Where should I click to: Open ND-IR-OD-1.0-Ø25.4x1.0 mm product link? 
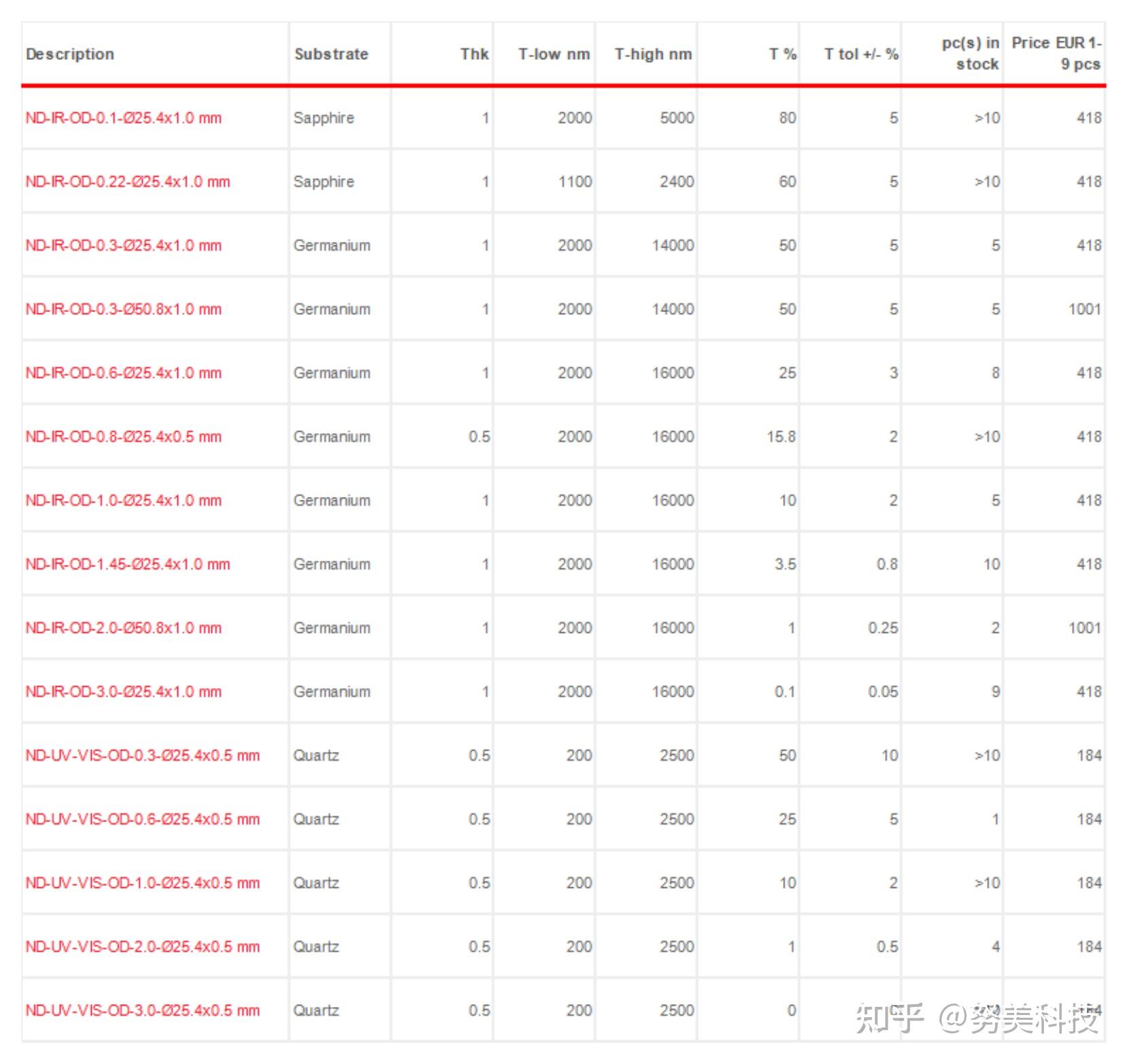[x=124, y=501]
